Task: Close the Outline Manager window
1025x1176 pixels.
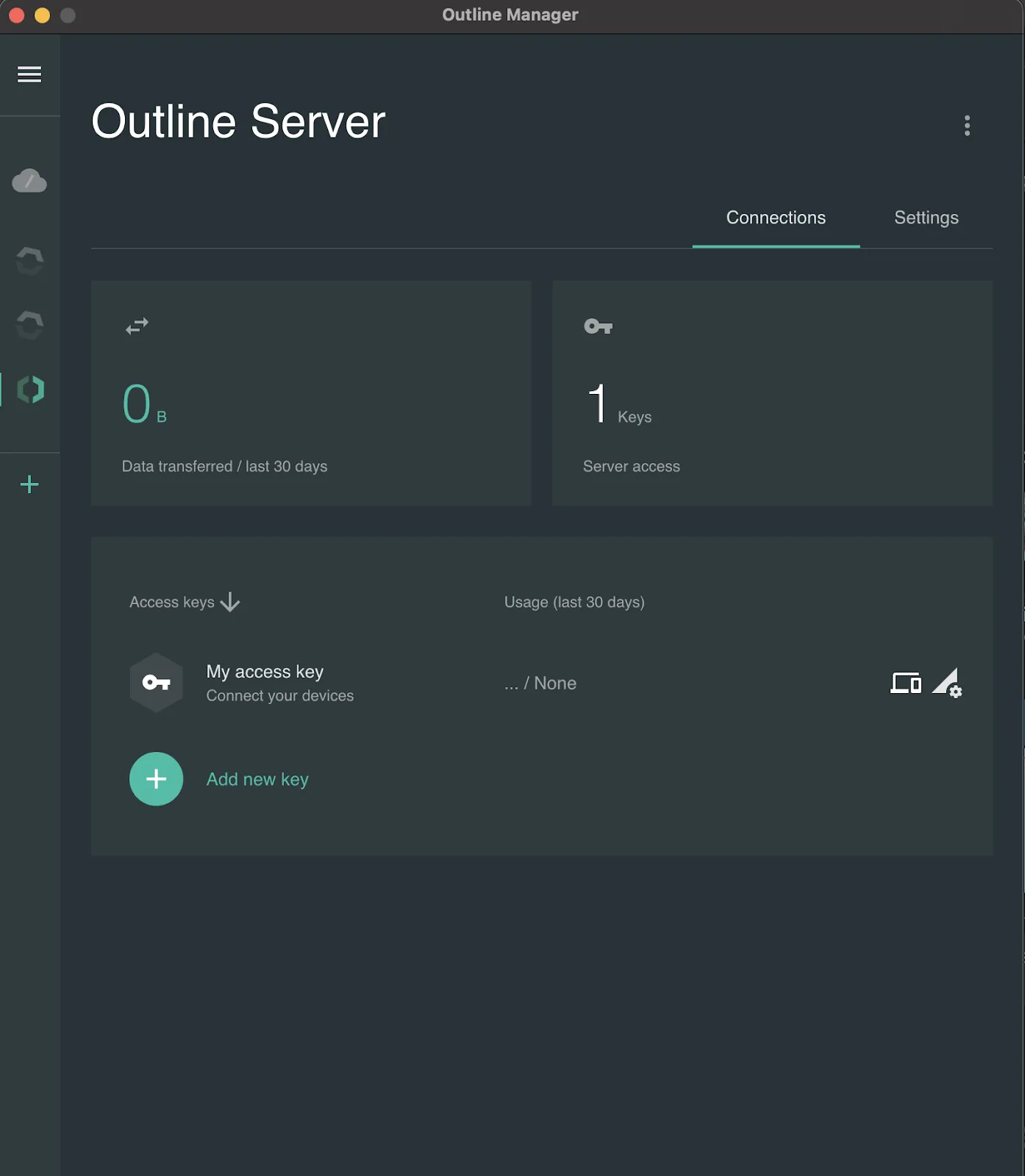Action: [16, 15]
